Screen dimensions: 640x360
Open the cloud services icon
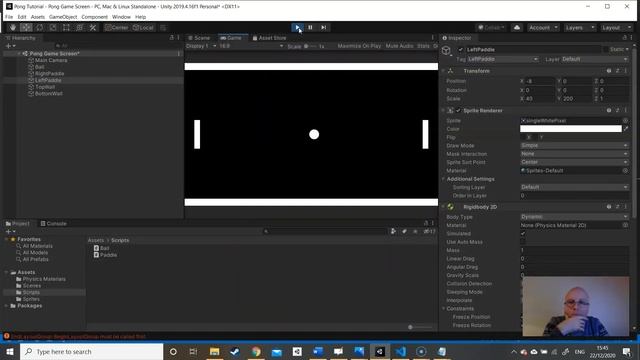point(517,27)
